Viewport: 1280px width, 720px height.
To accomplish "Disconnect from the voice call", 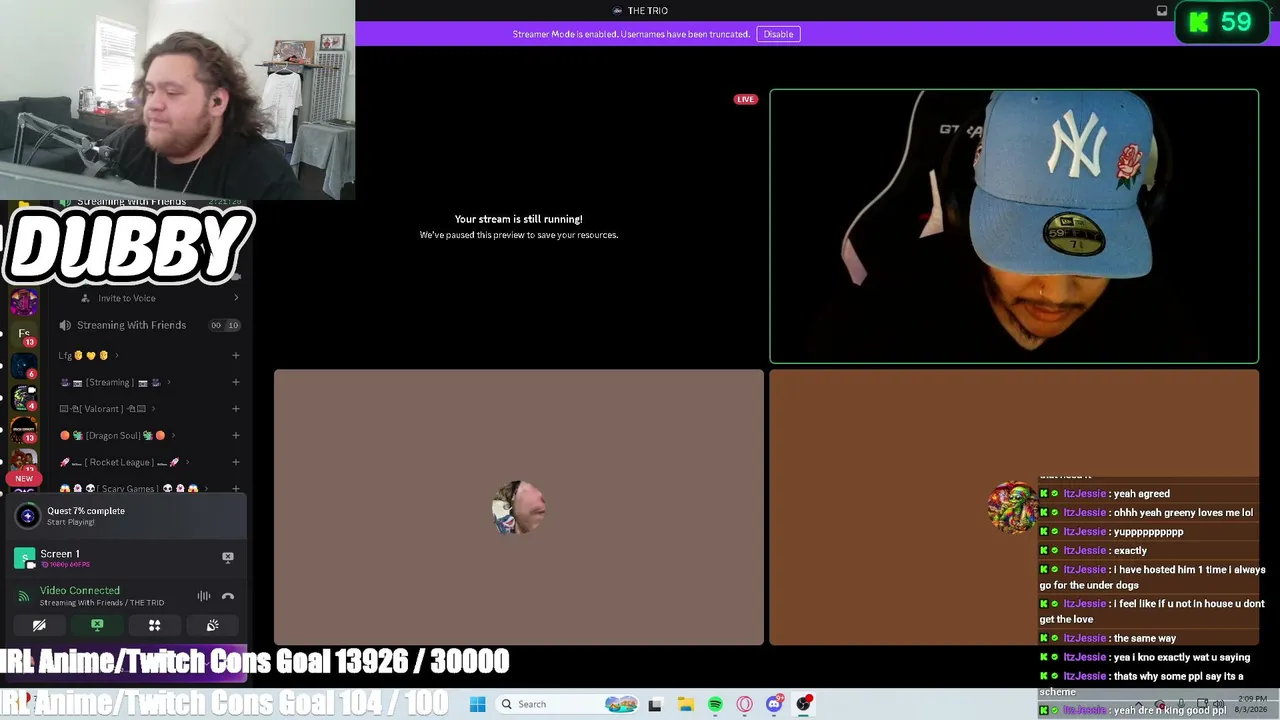I will (x=228, y=596).
